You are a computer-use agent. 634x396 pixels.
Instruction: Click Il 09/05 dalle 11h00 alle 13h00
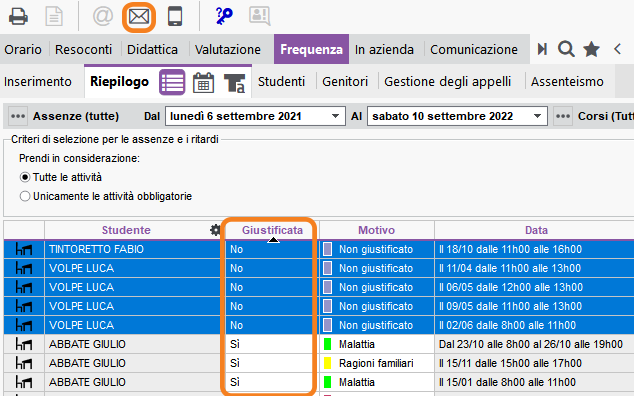click(510, 306)
